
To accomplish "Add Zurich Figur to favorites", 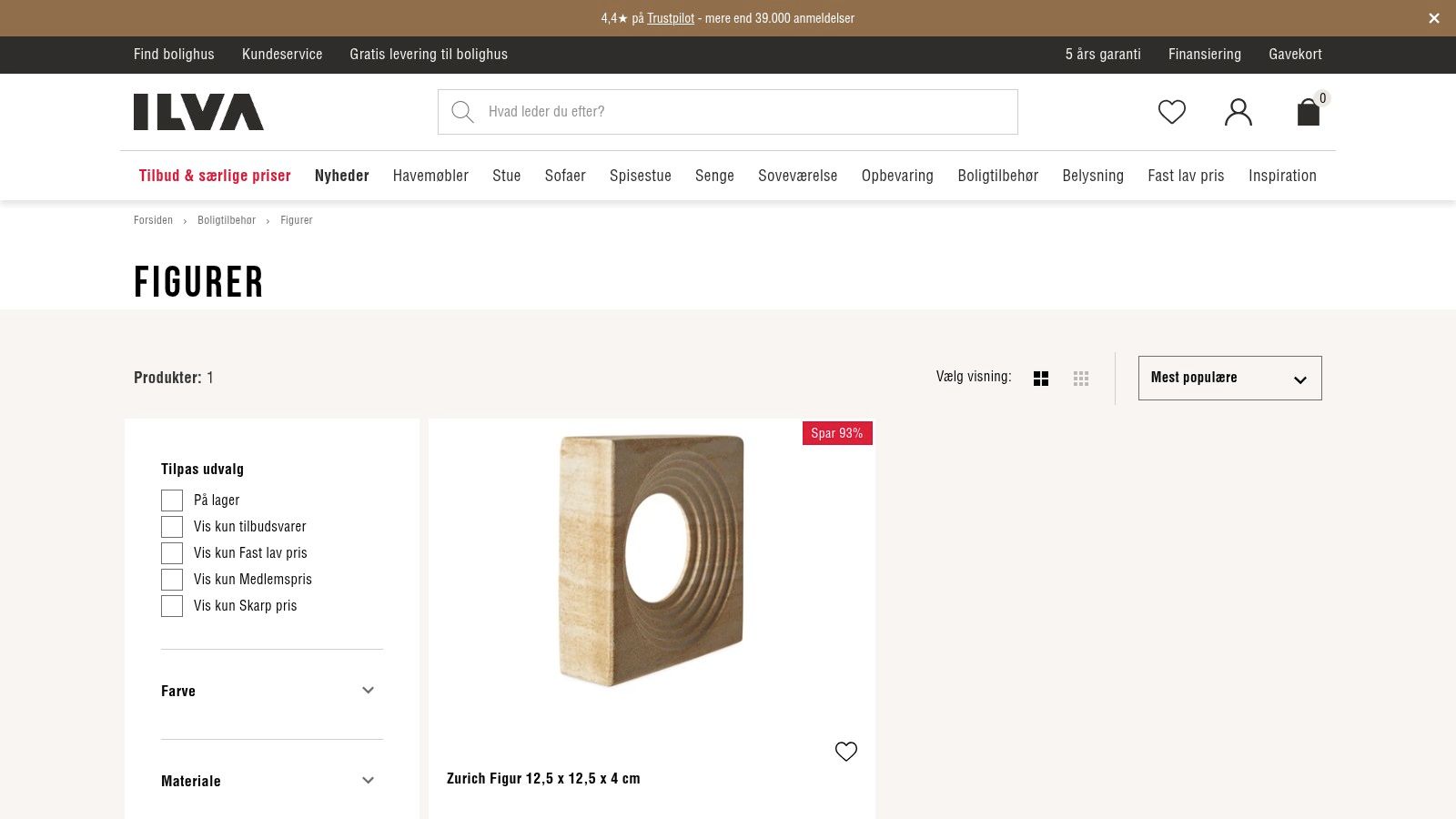I will click(x=845, y=752).
